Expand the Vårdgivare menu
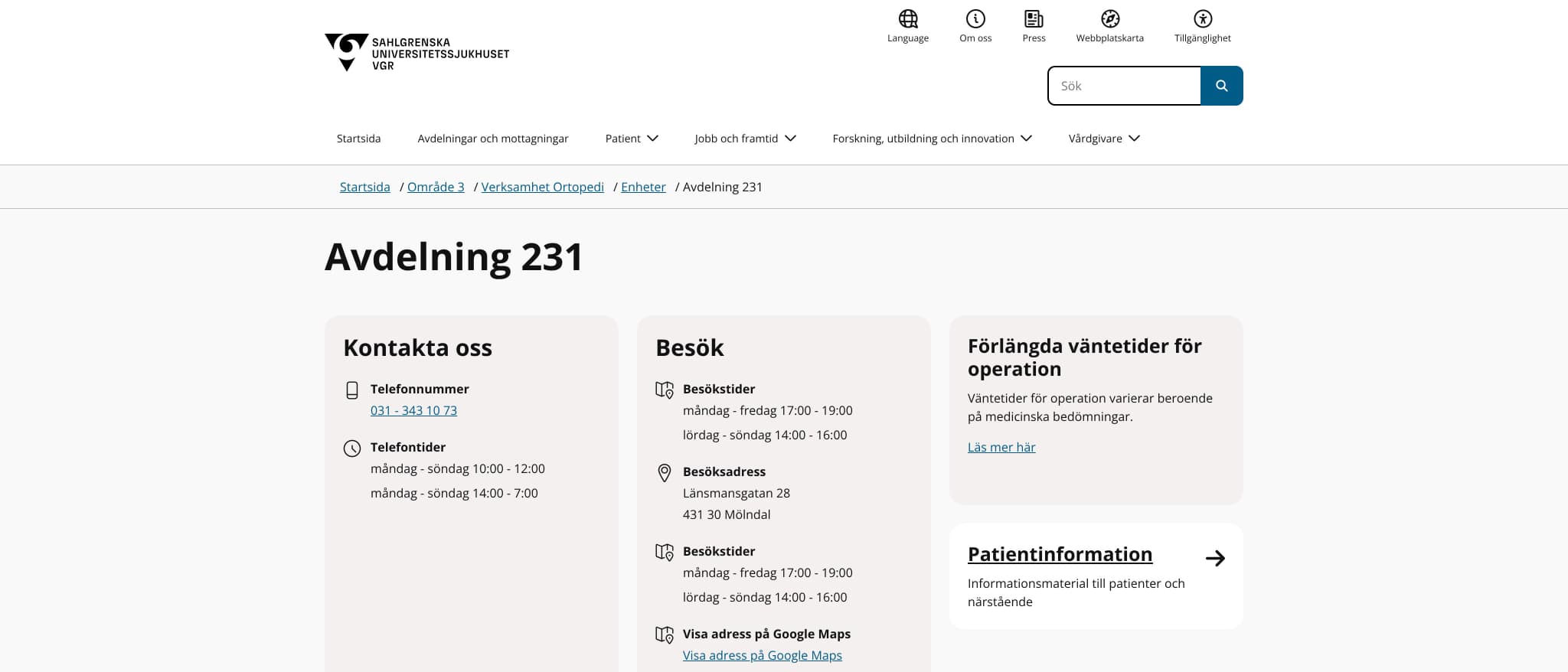Image resolution: width=1568 pixels, height=672 pixels. [x=1105, y=139]
